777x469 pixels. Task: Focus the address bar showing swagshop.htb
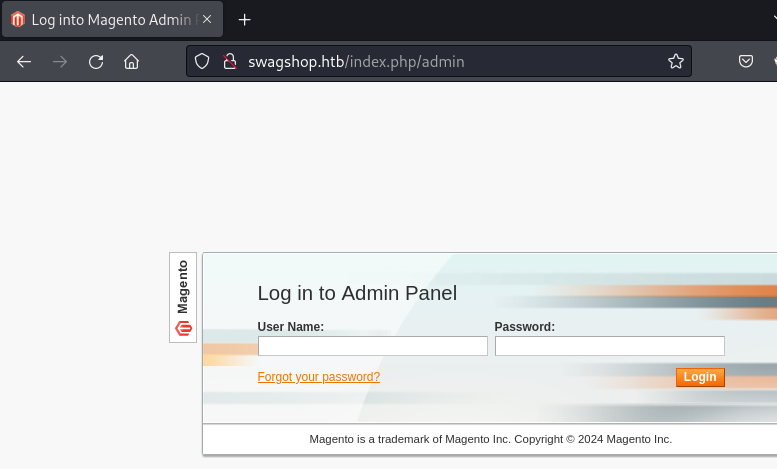pyautogui.click(x=439, y=61)
